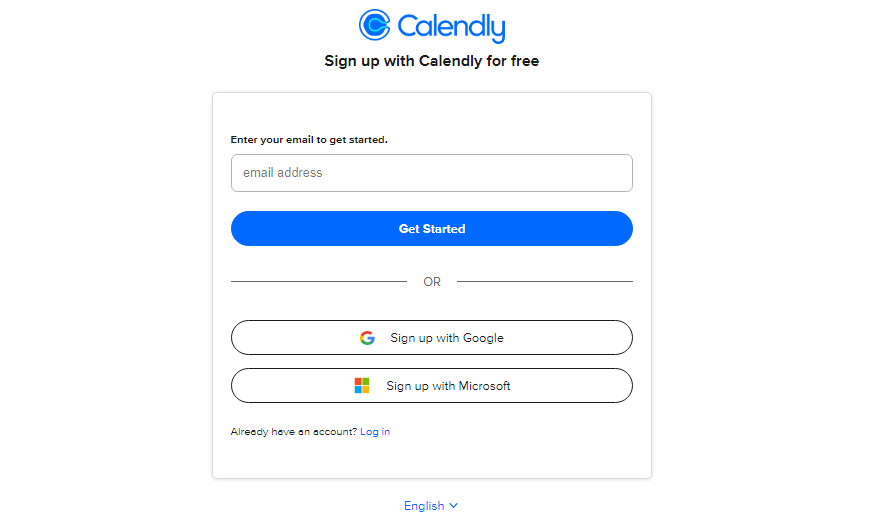Click the OR divider text
885x523 pixels.
[x=432, y=282]
